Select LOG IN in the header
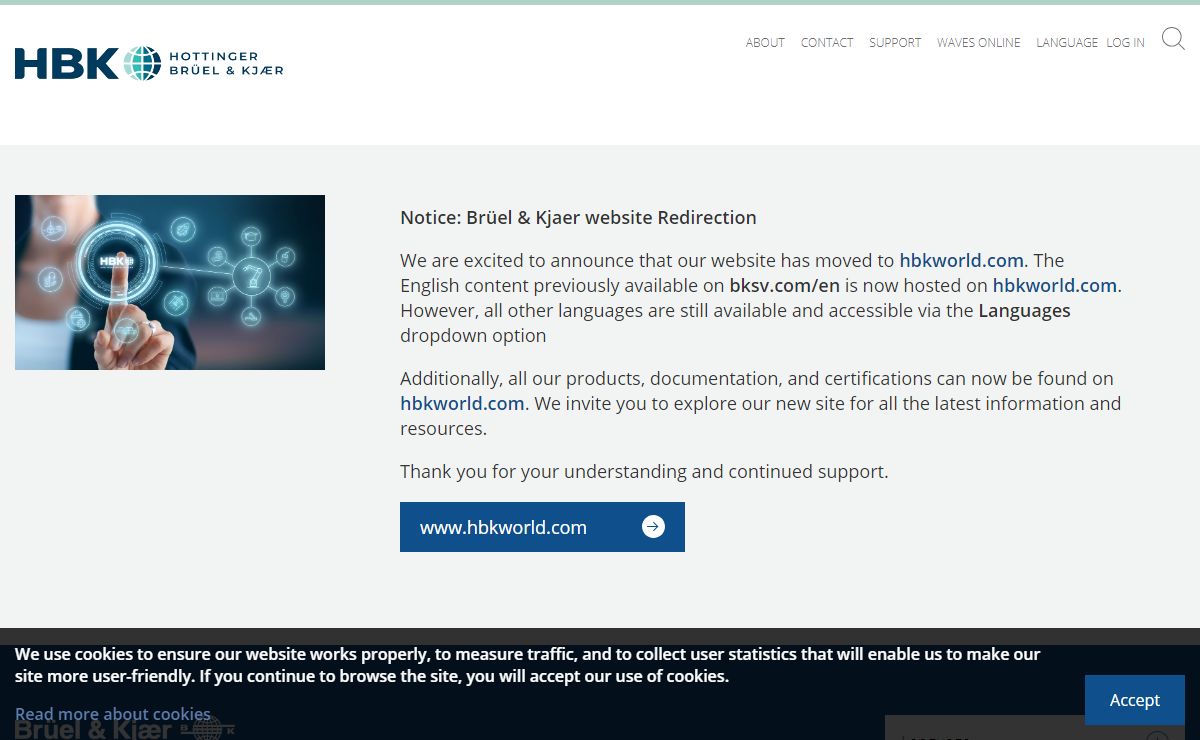The image size is (1200, 740). coord(1125,43)
